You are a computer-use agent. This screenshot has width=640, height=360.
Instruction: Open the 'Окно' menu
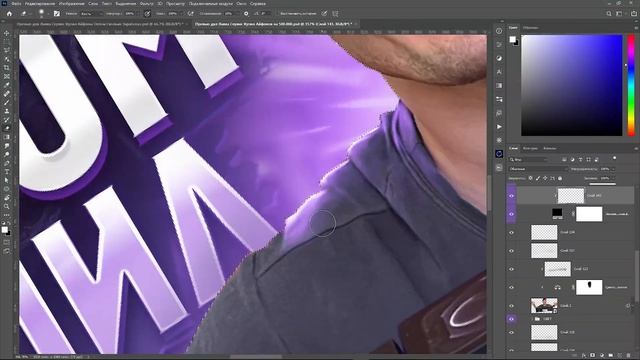coord(241,4)
